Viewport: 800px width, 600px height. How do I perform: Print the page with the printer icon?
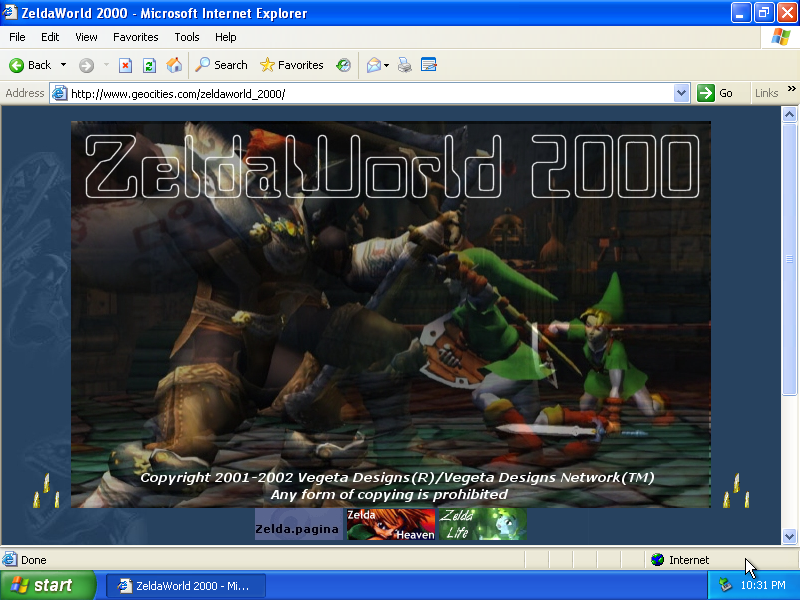[405, 65]
